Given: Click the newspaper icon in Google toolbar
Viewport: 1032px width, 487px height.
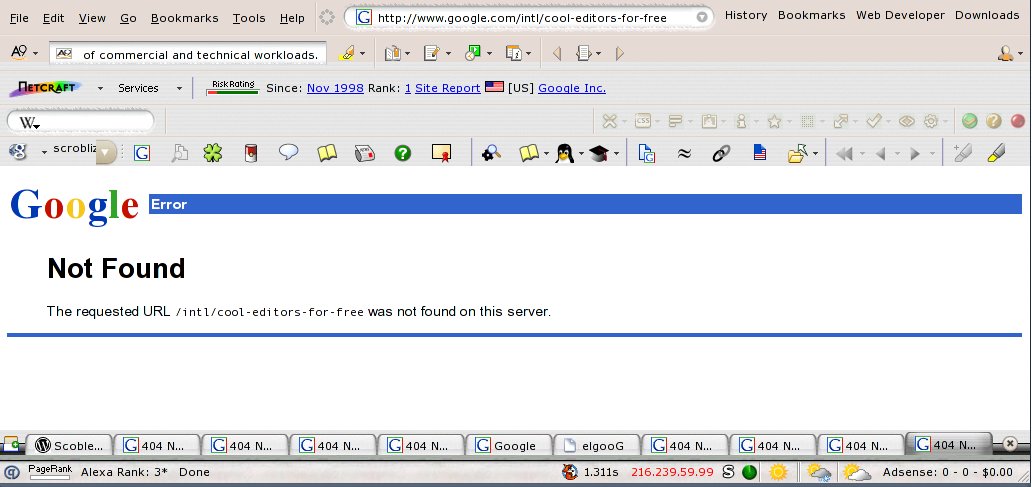Looking at the screenshot, I should (x=365, y=153).
